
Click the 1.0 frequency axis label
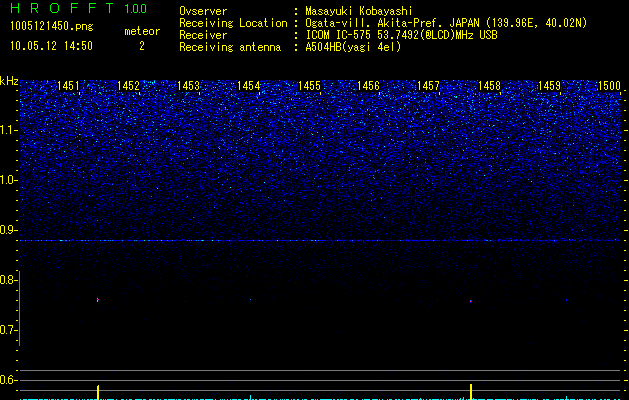coord(8,180)
